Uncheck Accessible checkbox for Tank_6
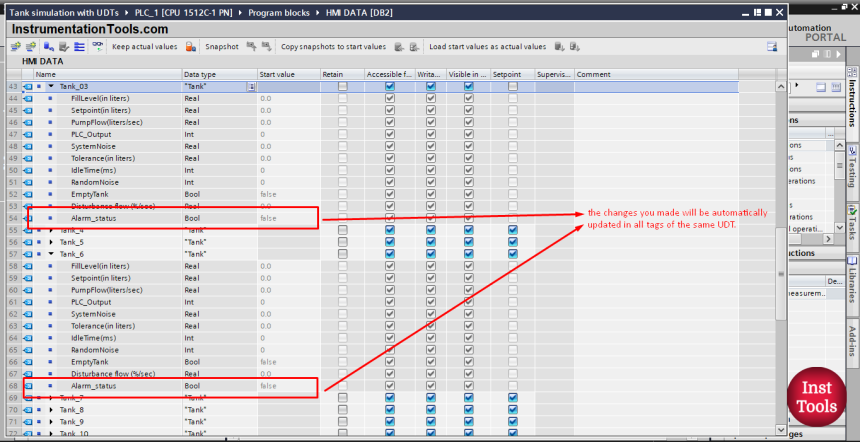The image size is (860, 442). [390, 254]
